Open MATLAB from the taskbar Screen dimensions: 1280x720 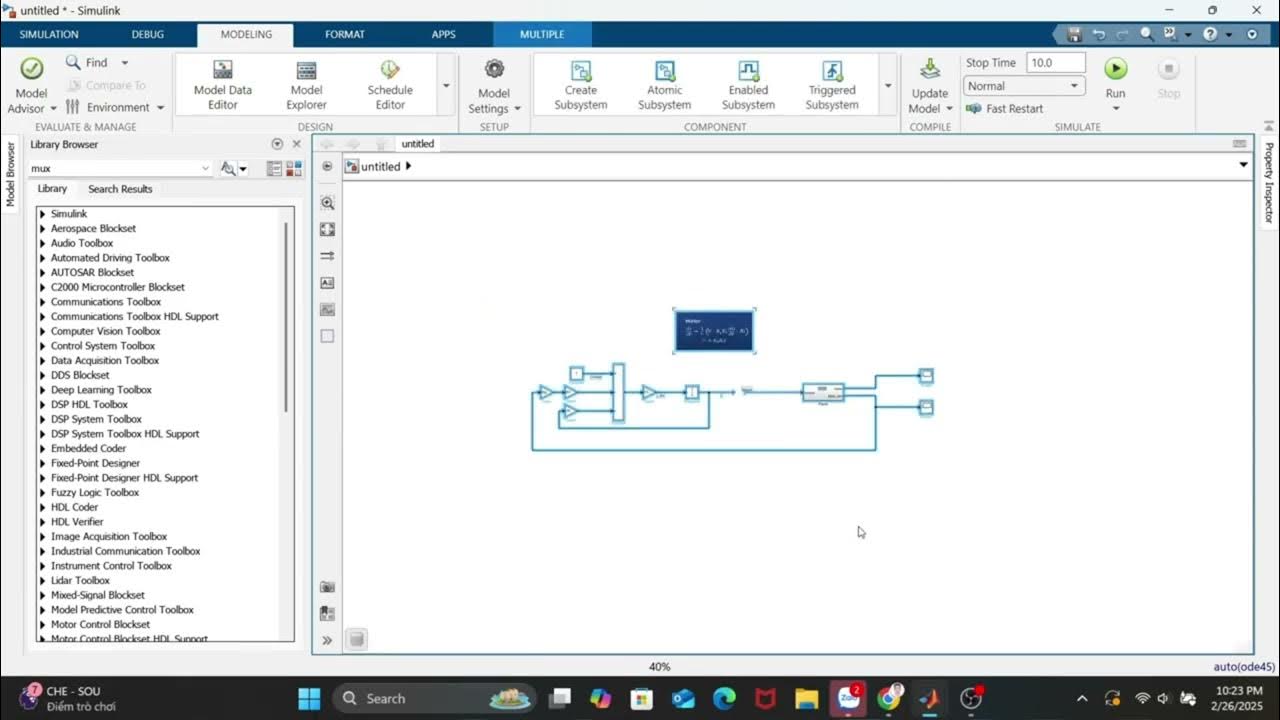(929, 698)
